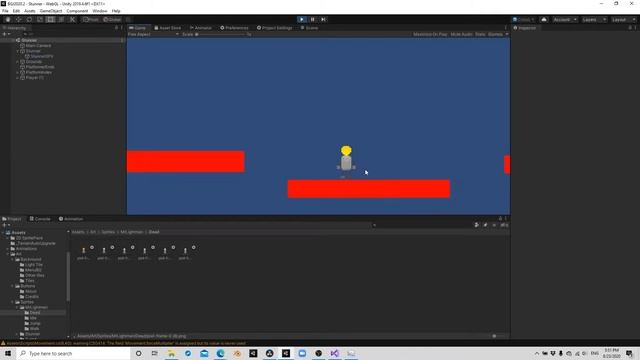This screenshot has width=640, height=360.
Task: Click the plus create button in Project
Action: pos(6,225)
